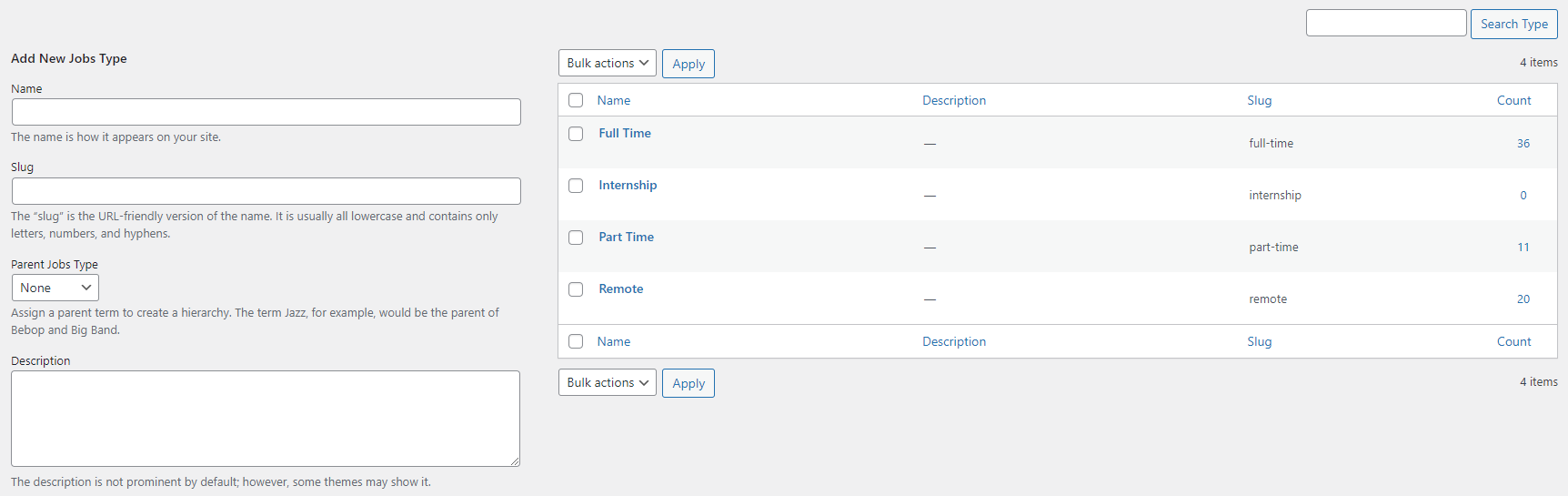Tick the Part Time row checkbox
1568x496 pixels.
pos(576,238)
